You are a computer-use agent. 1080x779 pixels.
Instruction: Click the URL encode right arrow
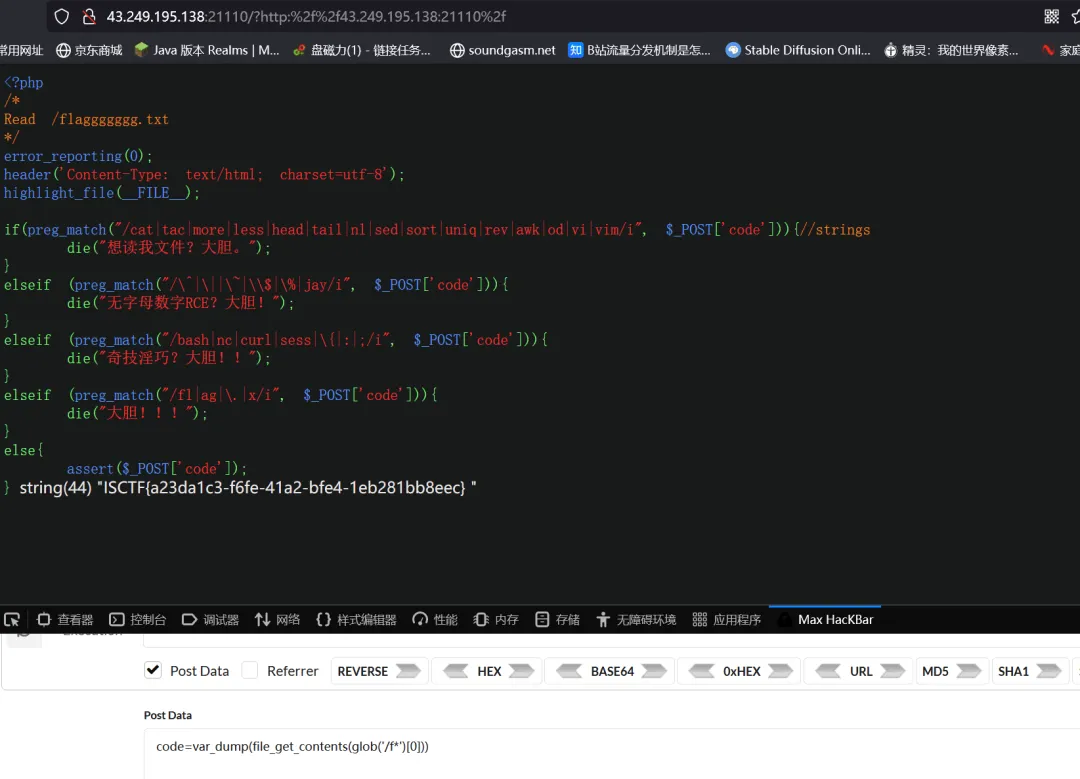pyautogui.click(x=893, y=671)
